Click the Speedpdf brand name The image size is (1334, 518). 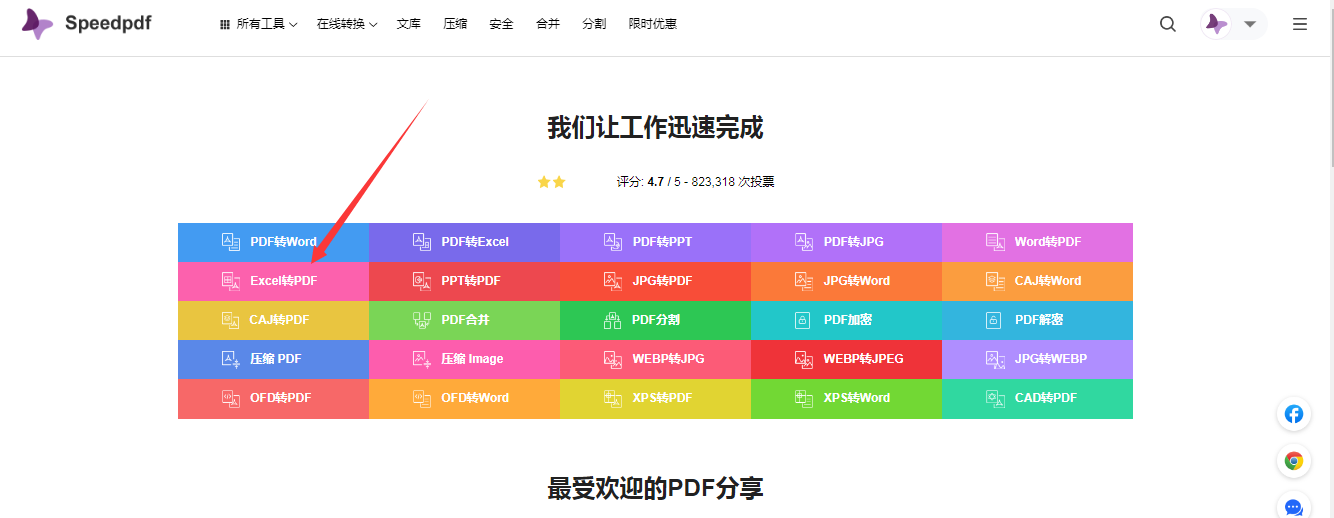108,23
